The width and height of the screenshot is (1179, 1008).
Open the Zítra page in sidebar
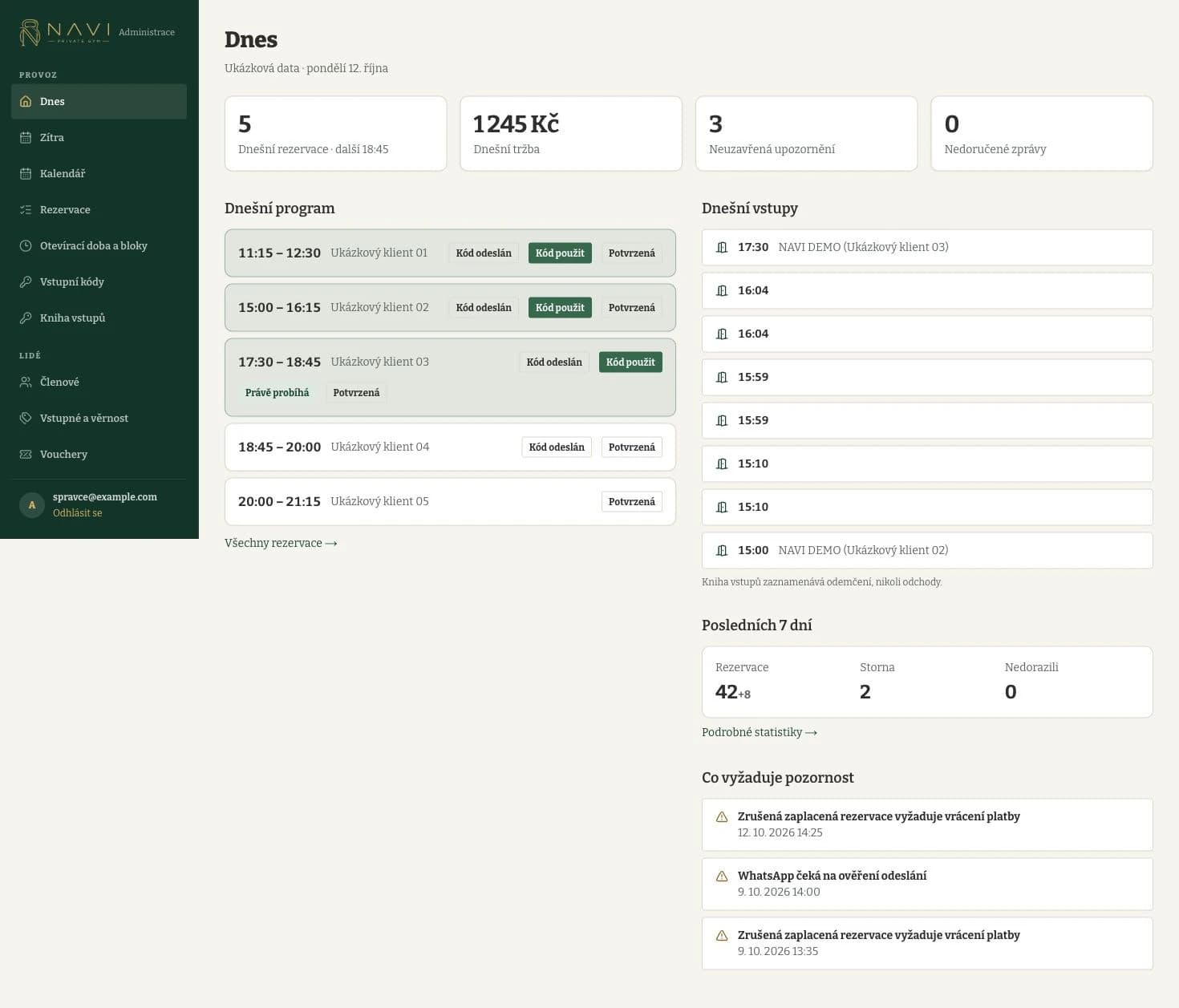99,138
